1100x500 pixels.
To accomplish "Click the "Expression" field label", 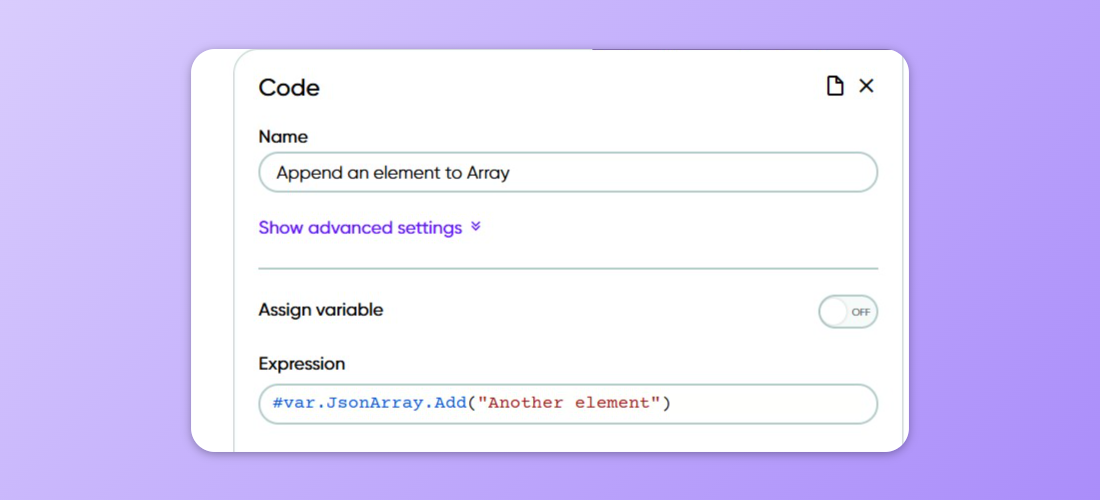I will 301,364.
